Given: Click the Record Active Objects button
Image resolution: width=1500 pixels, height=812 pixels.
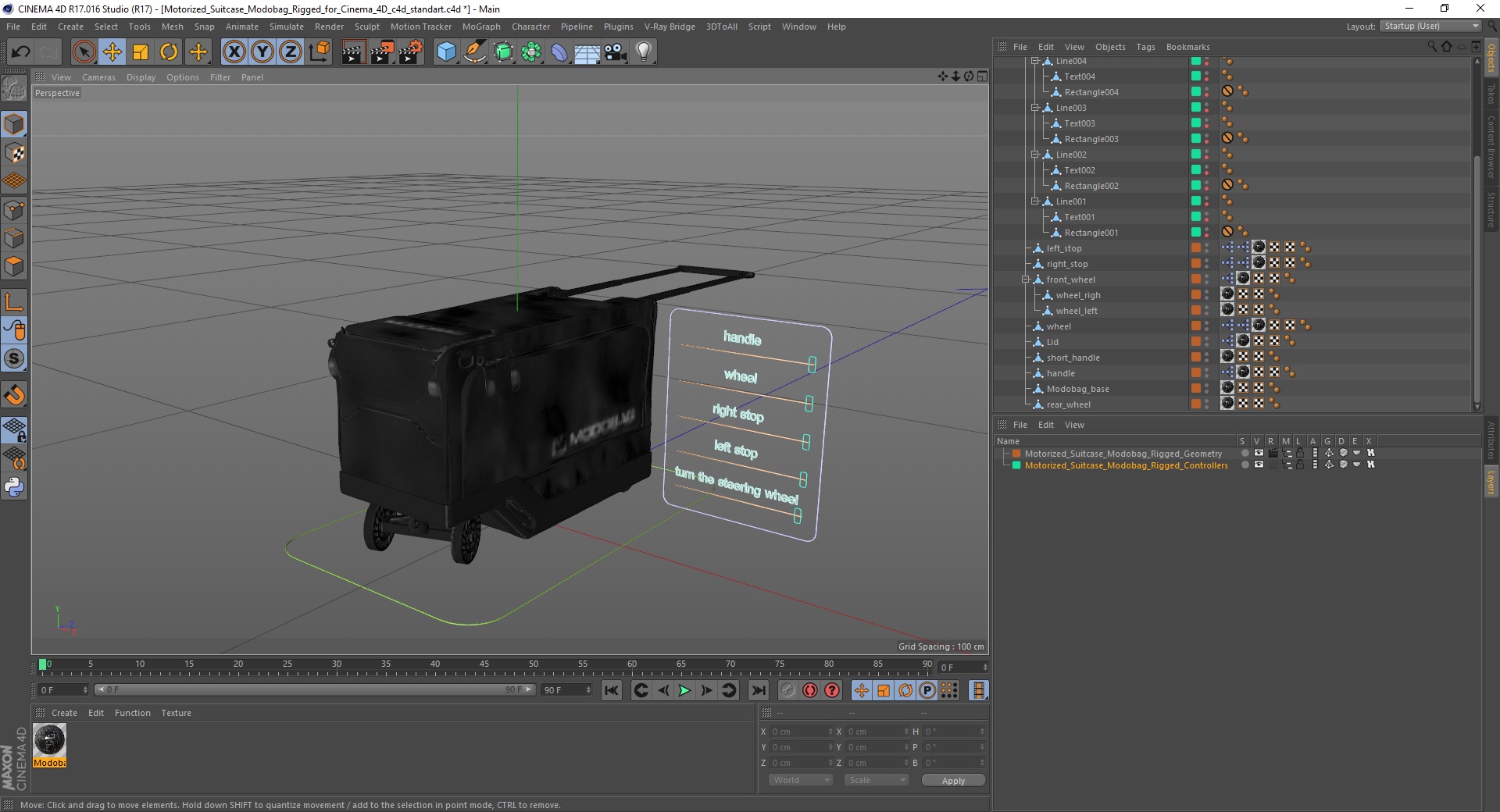Looking at the screenshot, I should pos(787,690).
